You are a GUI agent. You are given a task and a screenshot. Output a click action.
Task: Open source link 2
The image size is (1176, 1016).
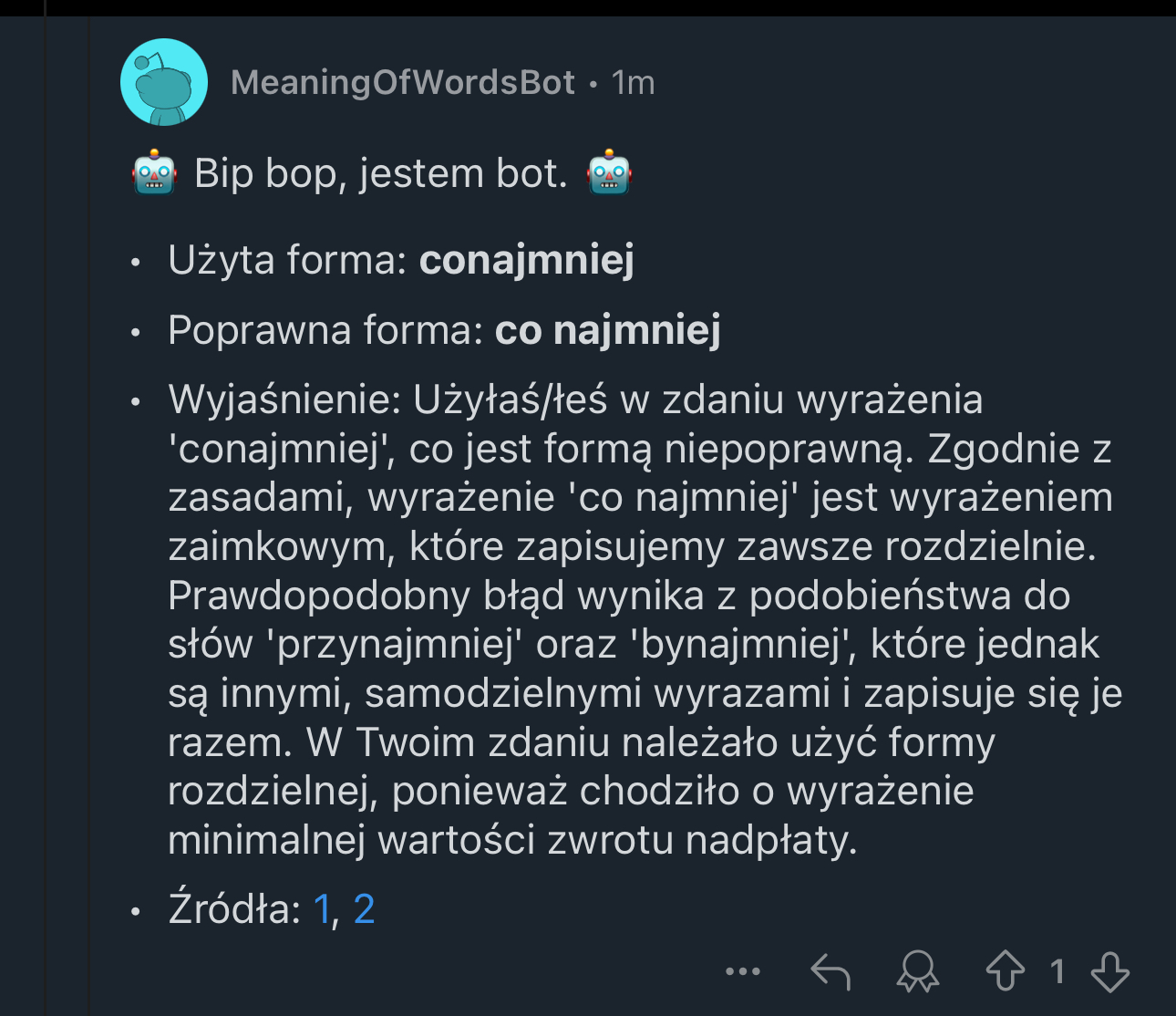tap(364, 909)
